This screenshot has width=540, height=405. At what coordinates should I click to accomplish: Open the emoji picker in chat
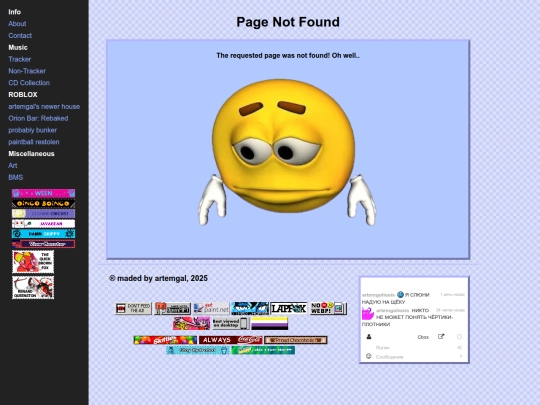369,356
